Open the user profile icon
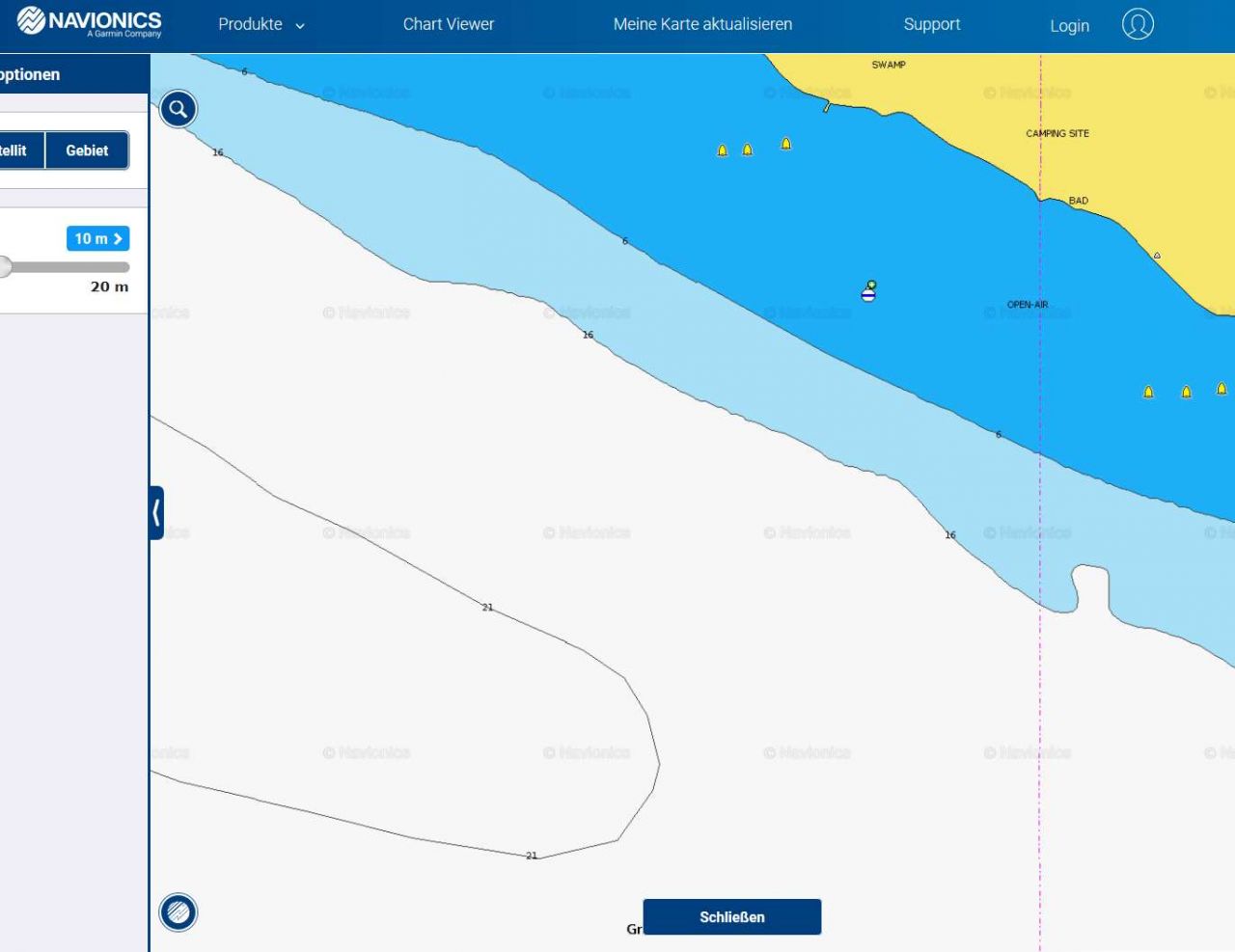 (x=1138, y=24)
